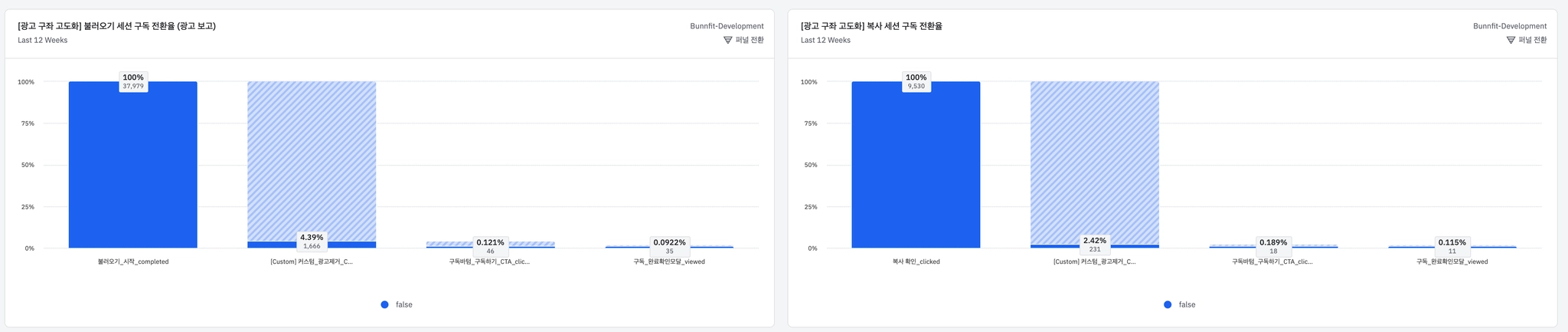Screen dimensions: 1568x332
Task: Open the 불러오기 세션 구독 전환율 chart title
Action: (x=116, y=26)
